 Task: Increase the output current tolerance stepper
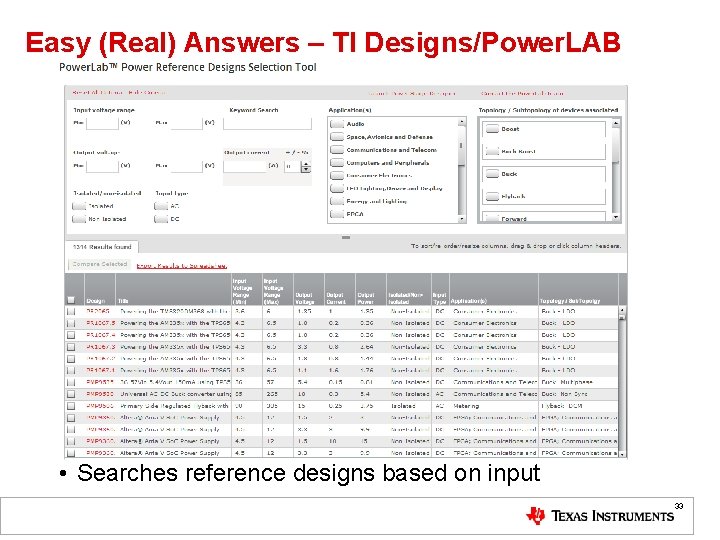(306, 164)
